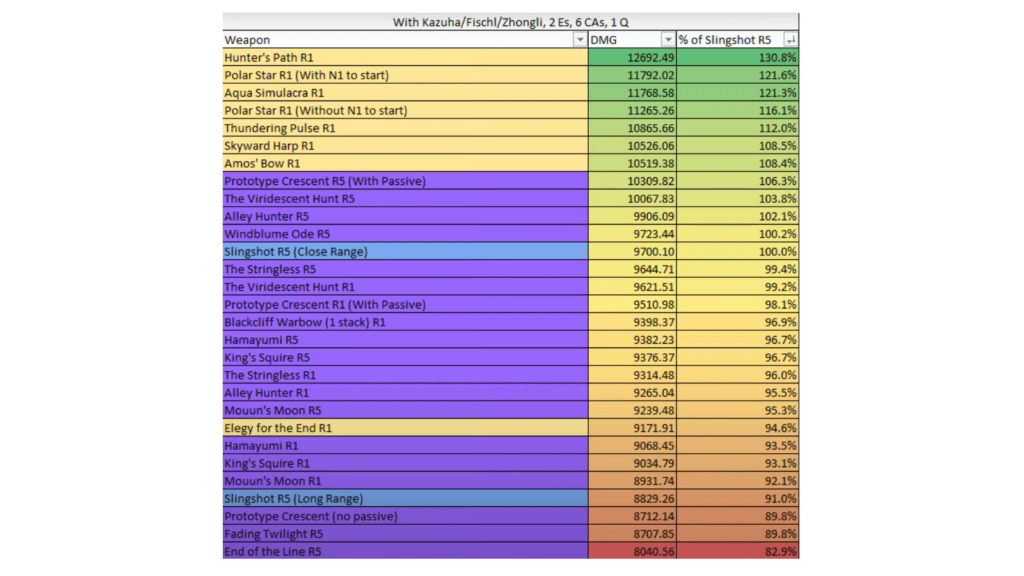Viewport: 1024px width, 576px height.
Task: Click the 96.0% percentage cell
Action: [737, 375]
